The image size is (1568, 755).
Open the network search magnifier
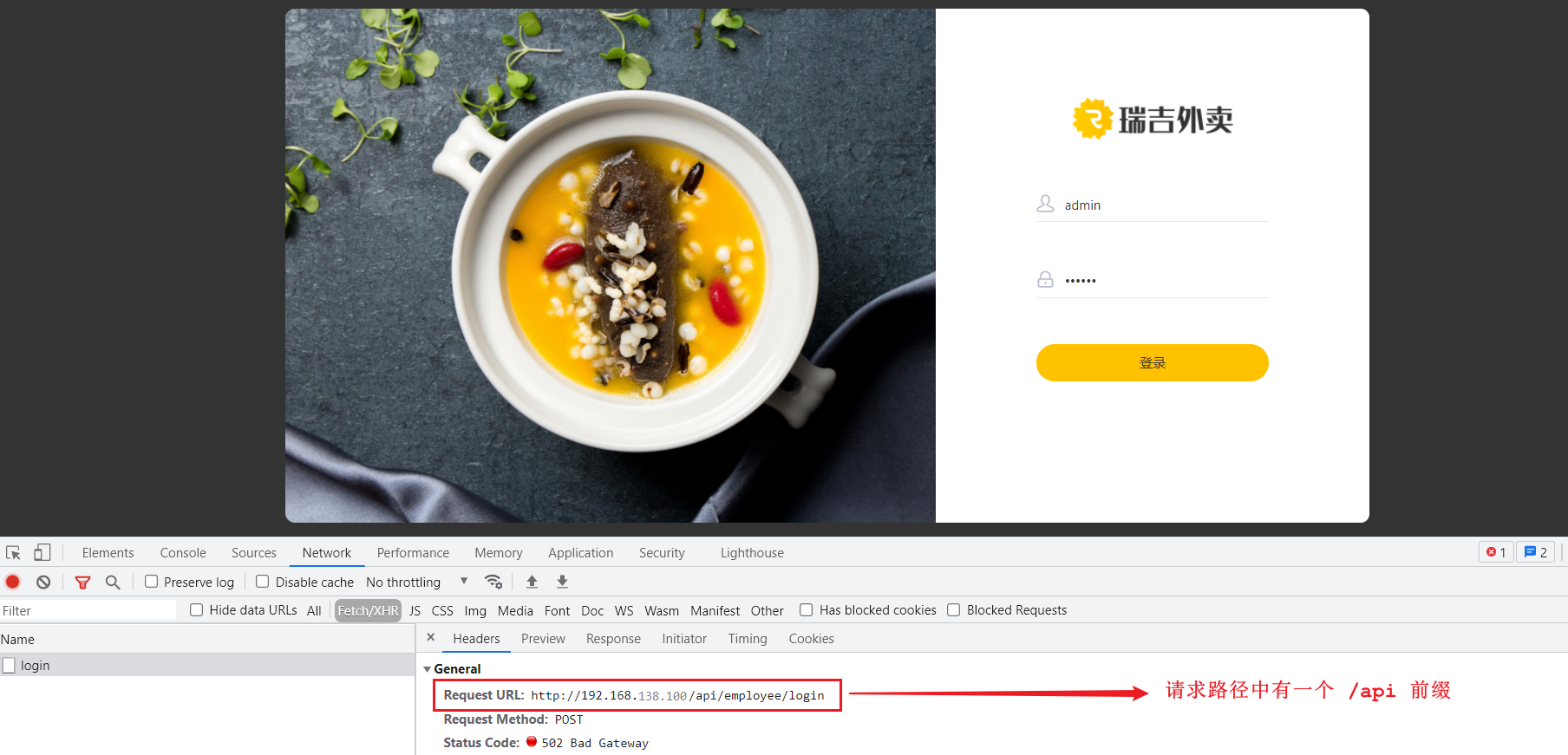(x=113, y=582)
